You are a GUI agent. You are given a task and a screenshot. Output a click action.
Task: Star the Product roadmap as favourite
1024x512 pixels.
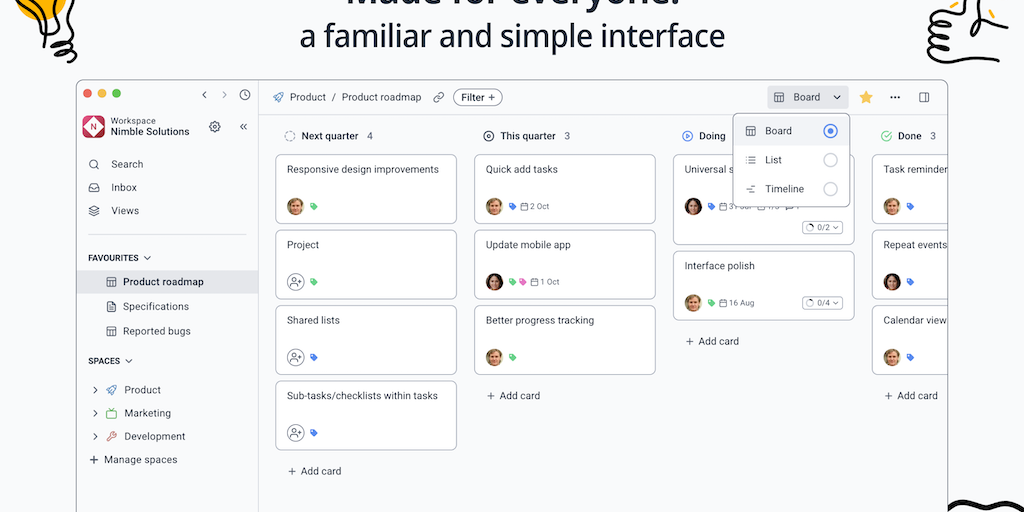pos(866,97)
